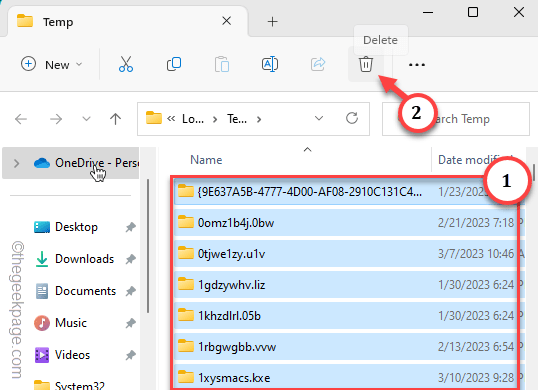This screenshot has height=390, width=538.
Task: Click folder icon of 0omz1b4j.0bw
Action: pos(186,222)
